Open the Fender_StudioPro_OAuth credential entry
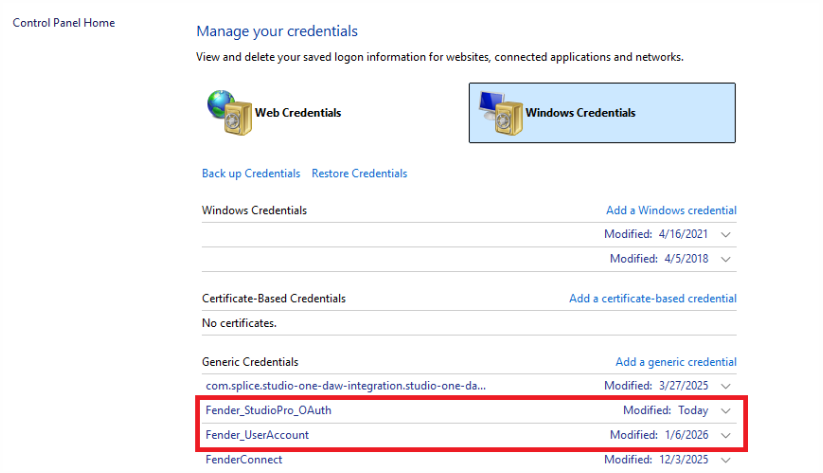This screenshot has height=473, width=823. click(266, 411)
